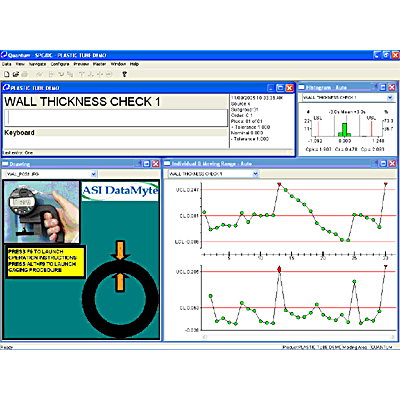Close the Histogram window
400x400 pixels.
pyautogui.click(x=392, y=87)
